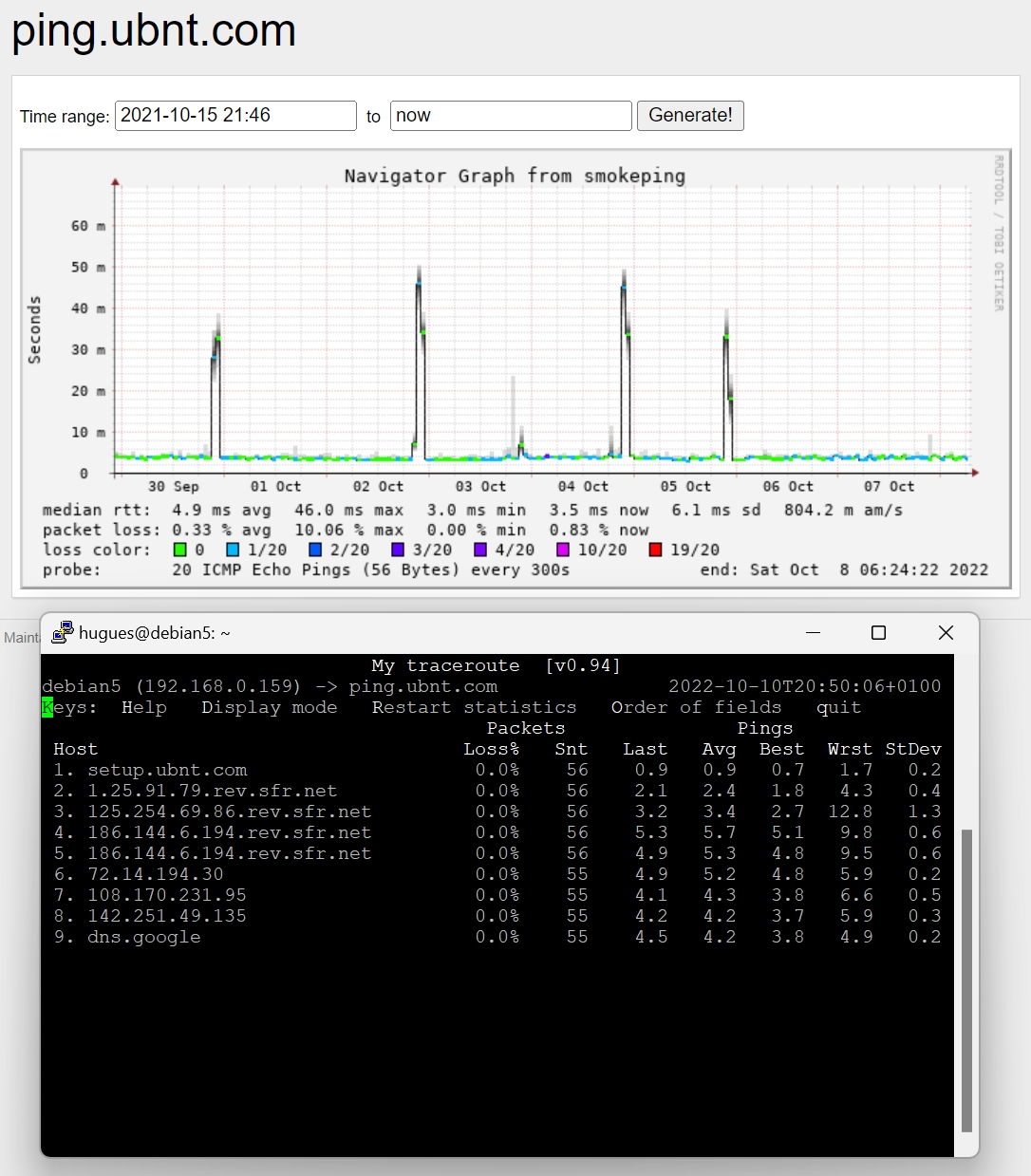Click the Snt column header
Screen dimensions: 1031x1176
pyautogui.click(x=572, y=749)
